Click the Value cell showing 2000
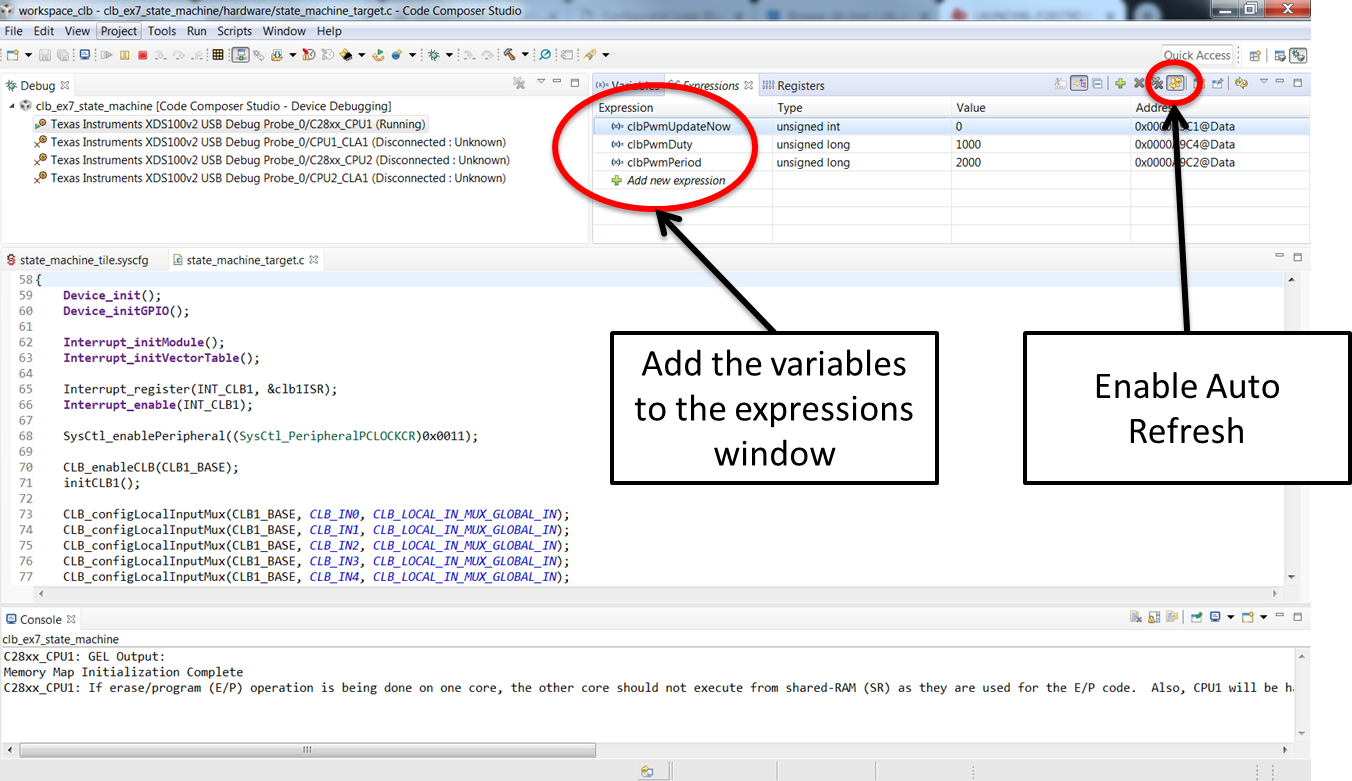Screen dimensions: 1352x781 [x=1040, y=163]
